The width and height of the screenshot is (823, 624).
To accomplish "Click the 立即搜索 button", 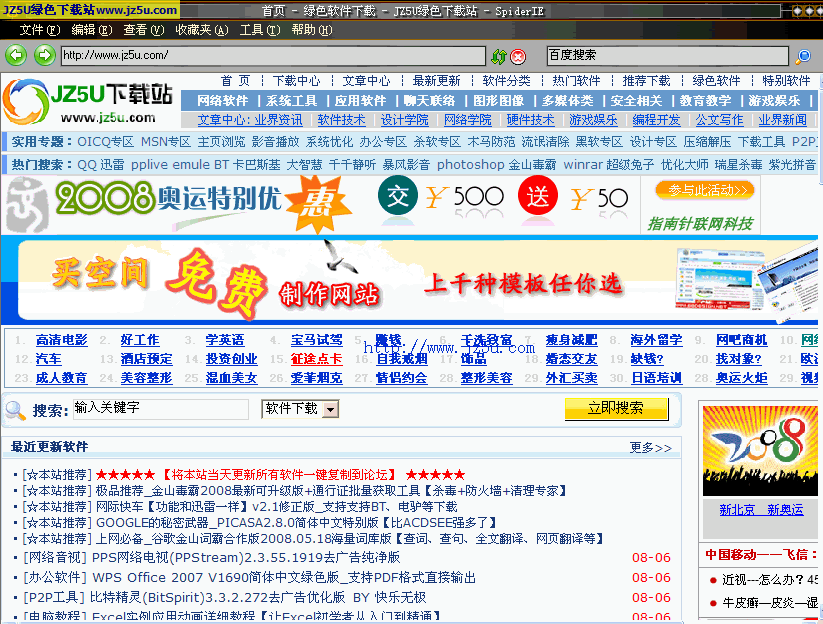I will tap(616, 408).
